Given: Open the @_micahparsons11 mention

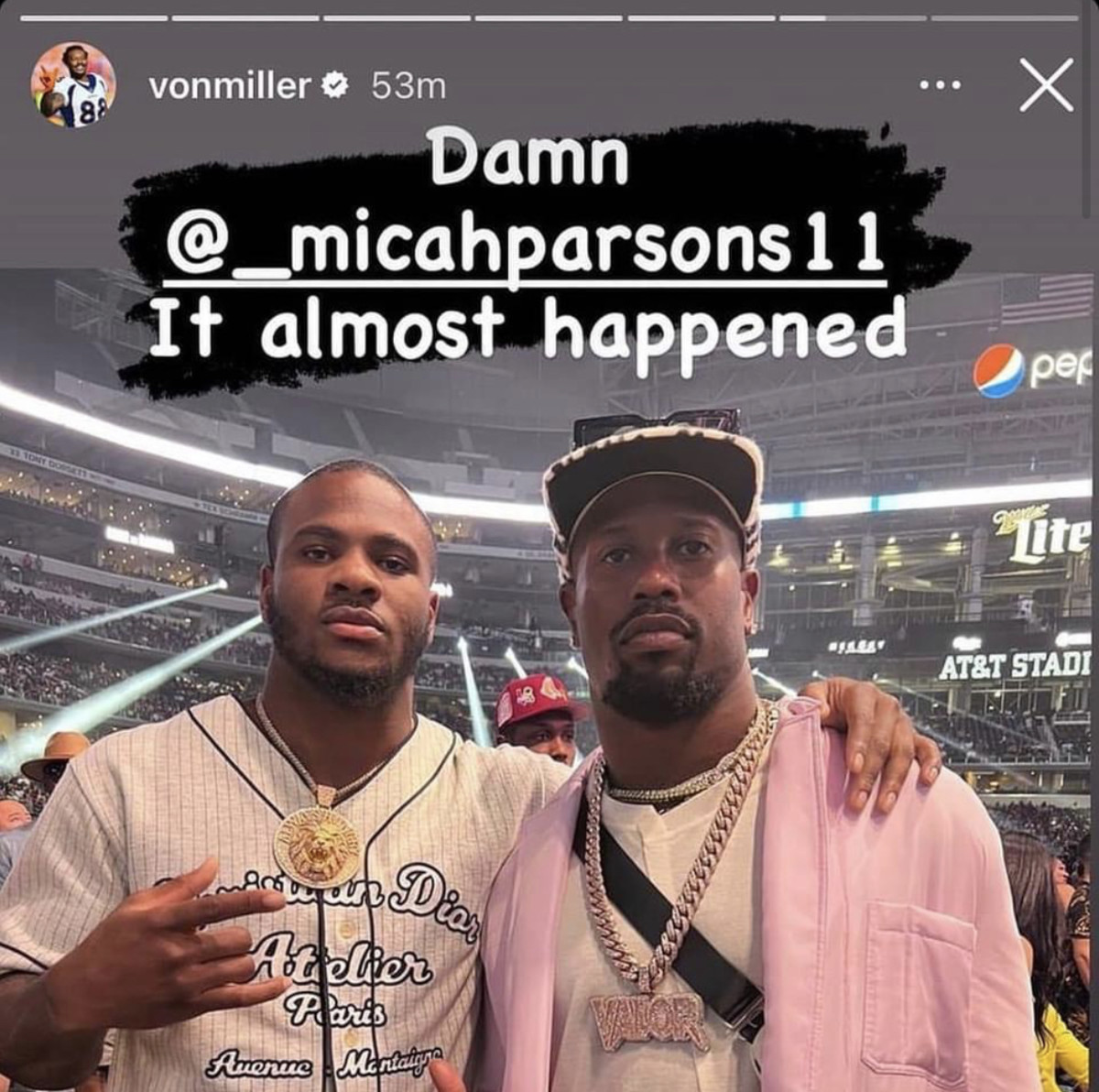Looking at the screenshot, I should tap(526, 242).
